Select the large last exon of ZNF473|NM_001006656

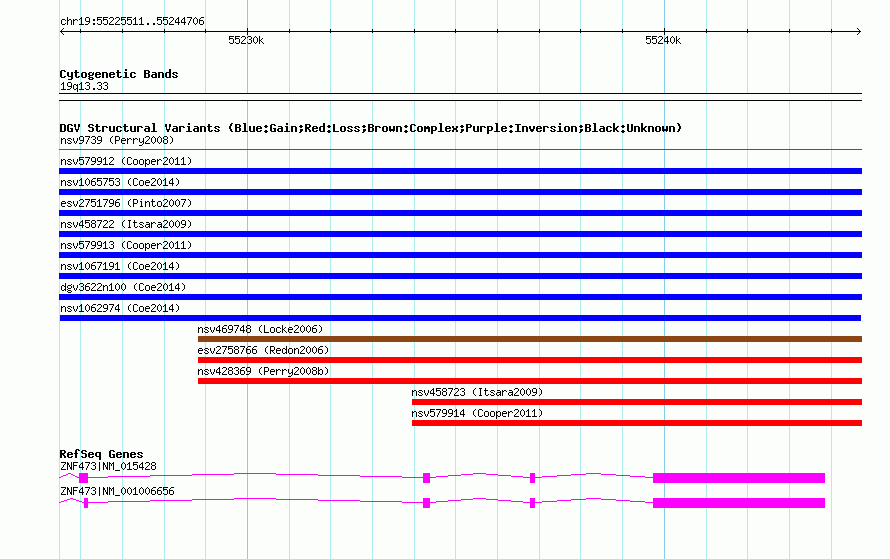tap(738, 503)
